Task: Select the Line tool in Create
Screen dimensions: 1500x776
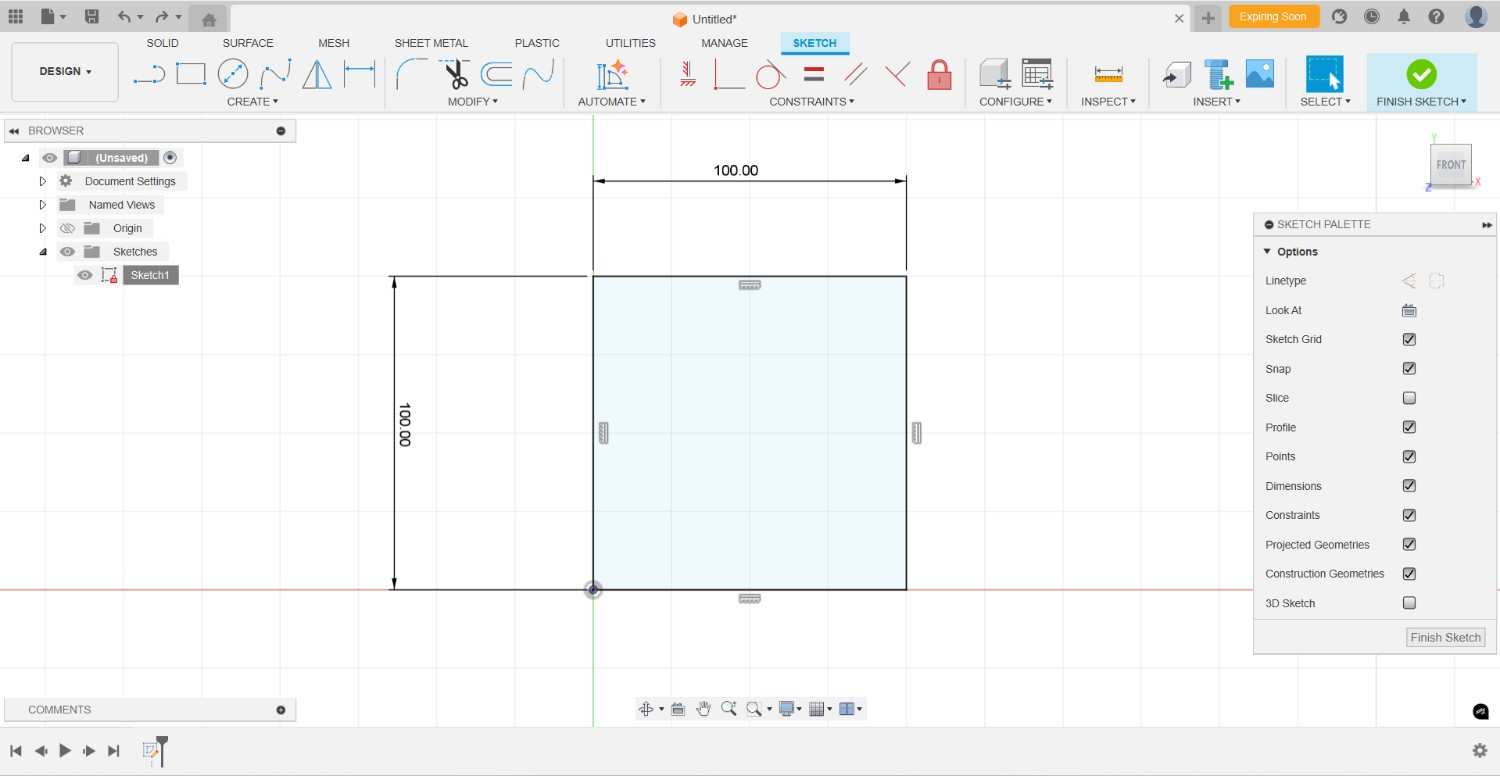Action: [x=149, y=74]
